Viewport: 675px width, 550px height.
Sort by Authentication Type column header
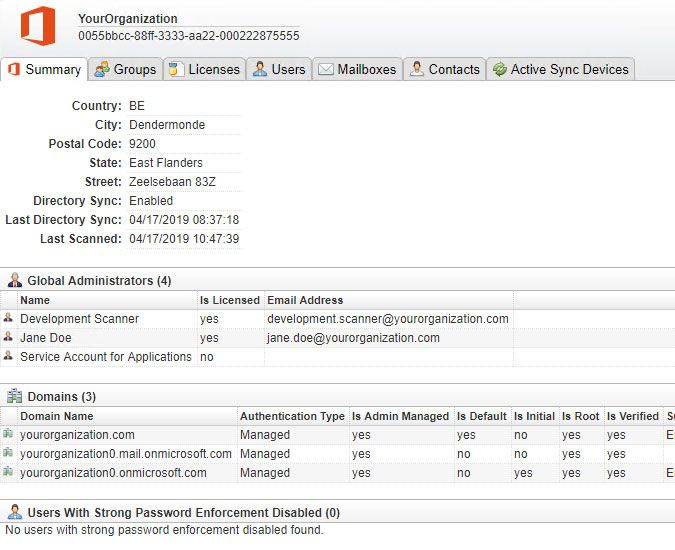click(292, 416)
